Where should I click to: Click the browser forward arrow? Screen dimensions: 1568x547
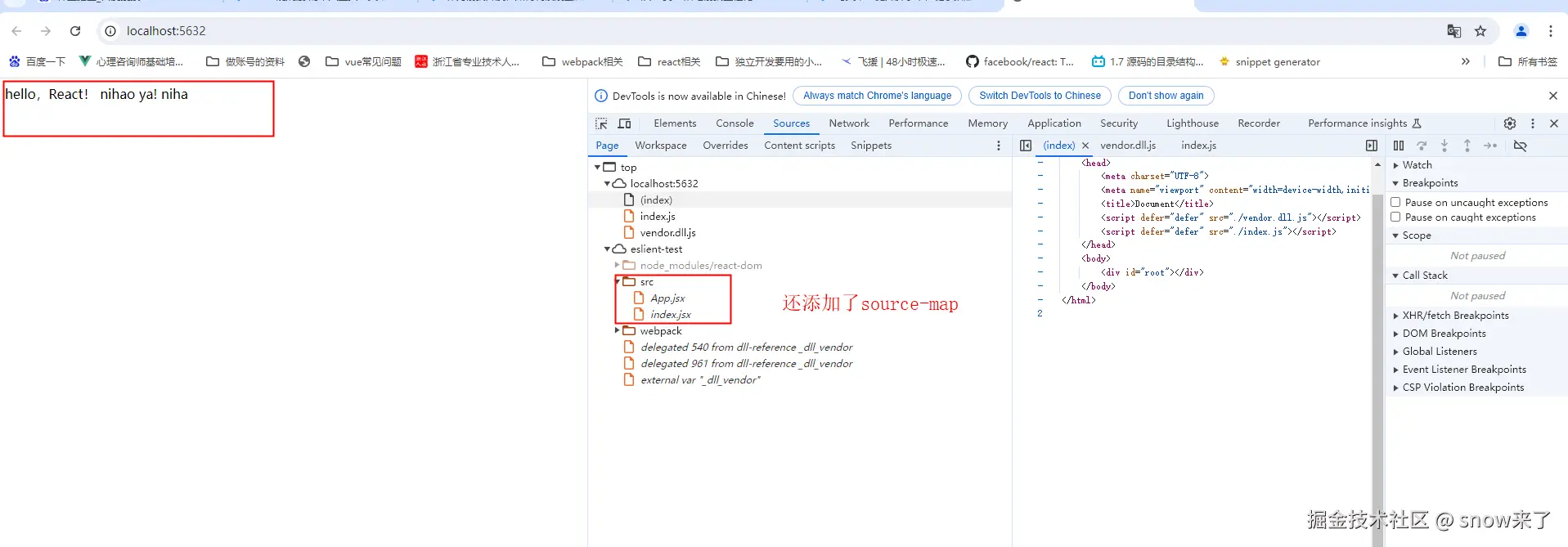tap(46, 31)
